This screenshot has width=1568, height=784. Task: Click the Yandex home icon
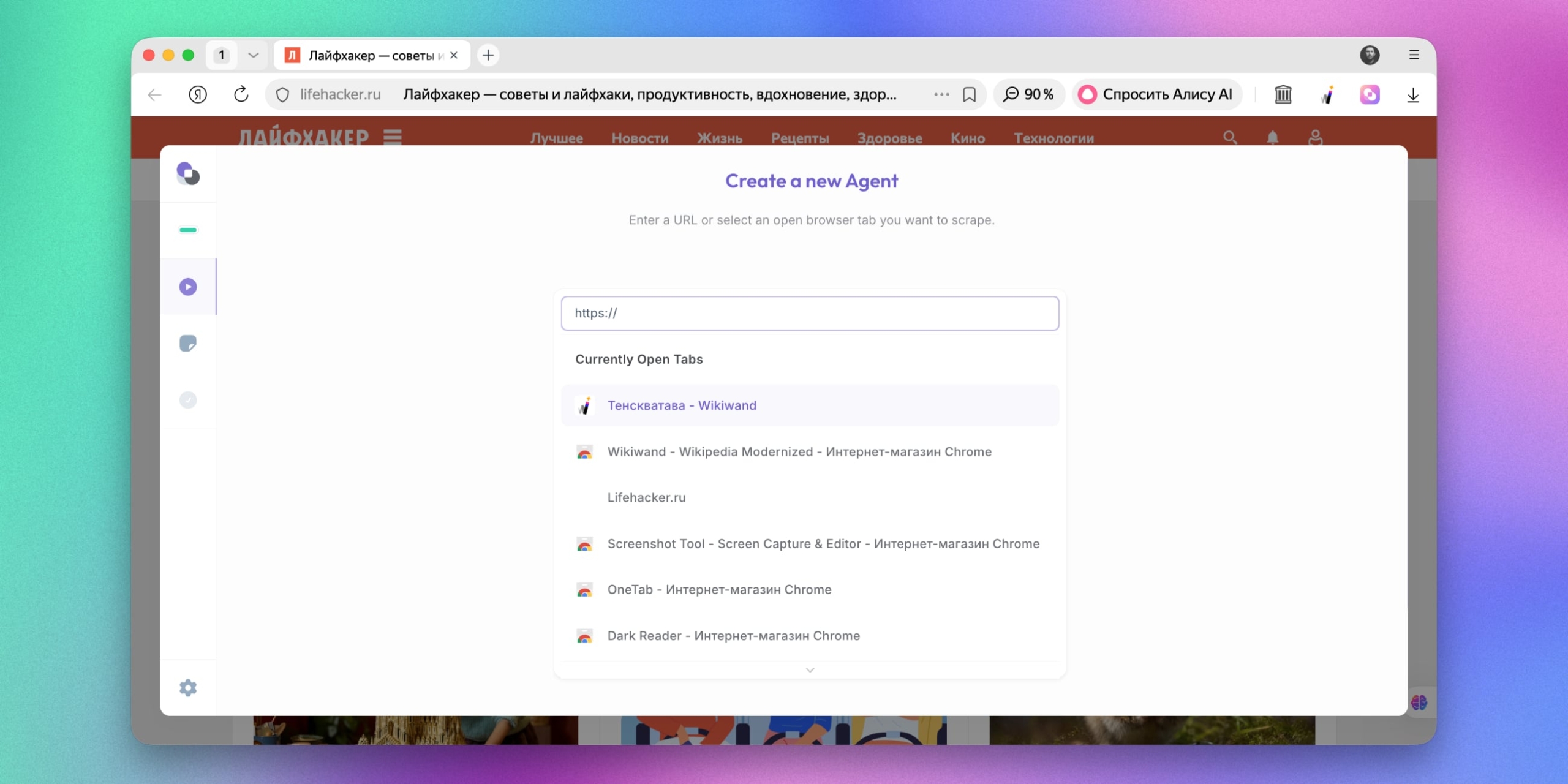tap(197, 95)
